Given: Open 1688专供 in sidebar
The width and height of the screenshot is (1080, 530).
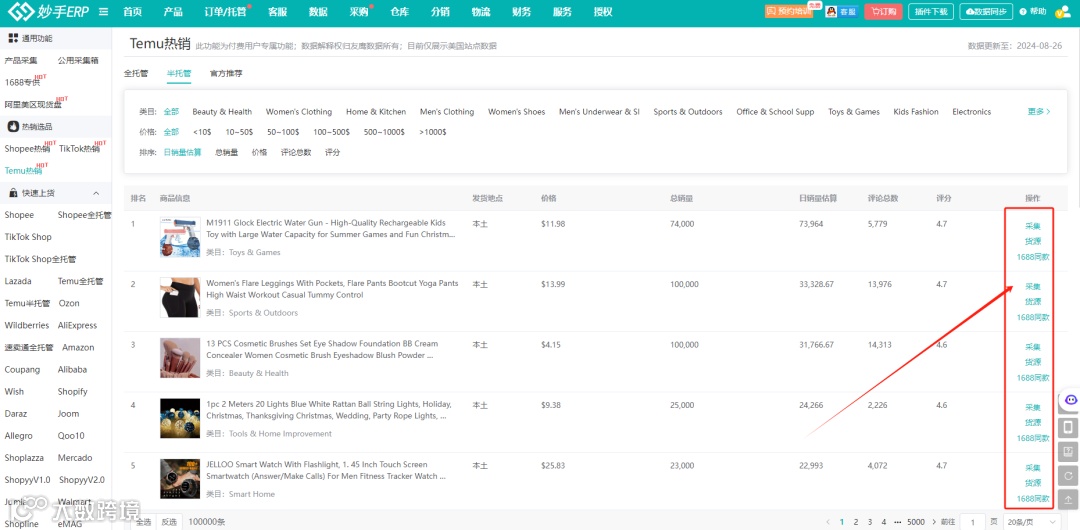Looking at the screenshot, I should point(23,83).
